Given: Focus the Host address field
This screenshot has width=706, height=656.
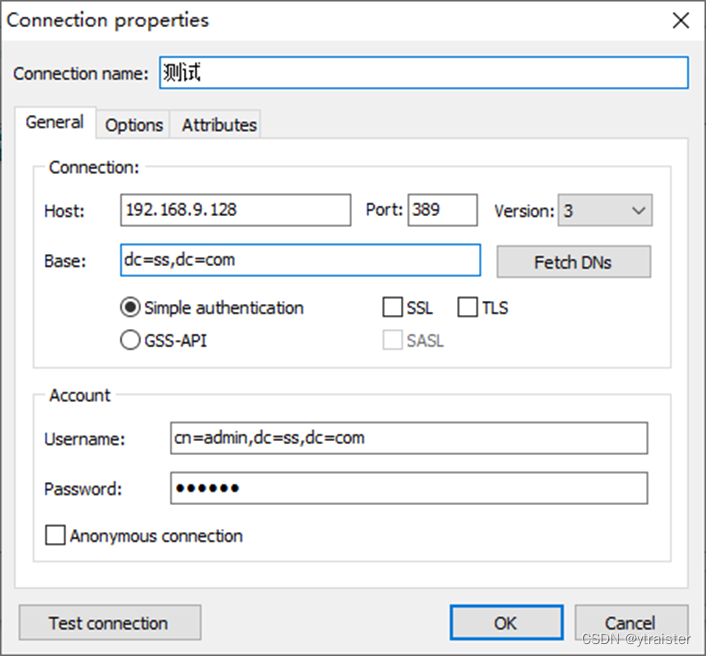Looking at the screenshot, I should pos(235,210).
